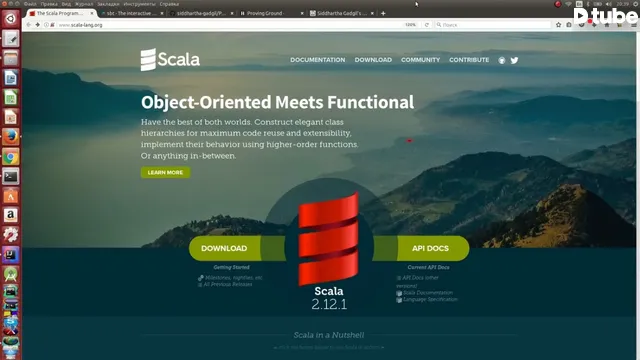The height and width of the screenshot is (360, 640).
Task: Open the Language Specification link
Action: point(430,300)
